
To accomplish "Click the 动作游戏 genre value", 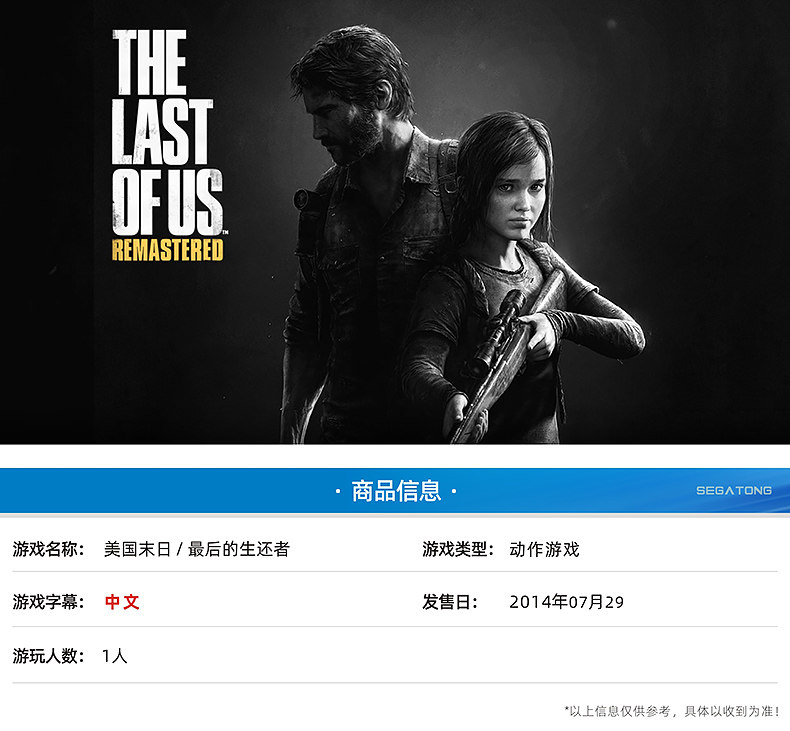I will (544, 549).
